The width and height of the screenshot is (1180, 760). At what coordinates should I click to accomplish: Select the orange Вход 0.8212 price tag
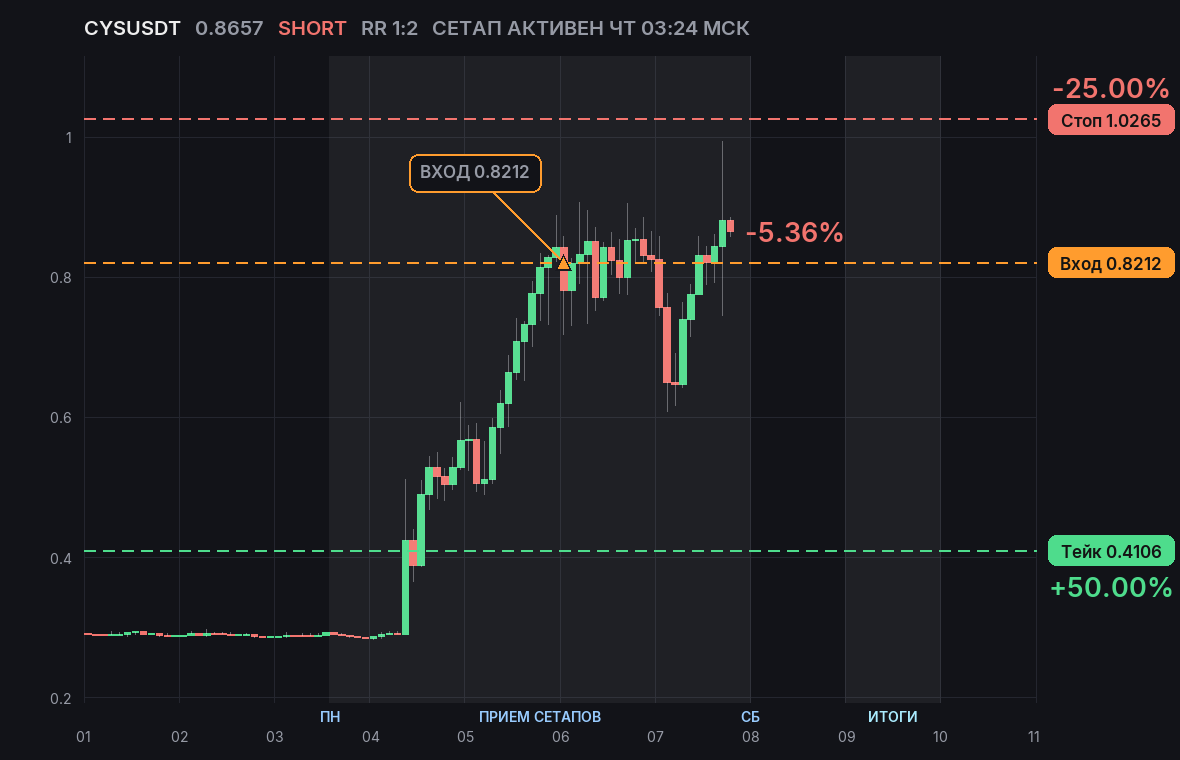coord(1111,263)
